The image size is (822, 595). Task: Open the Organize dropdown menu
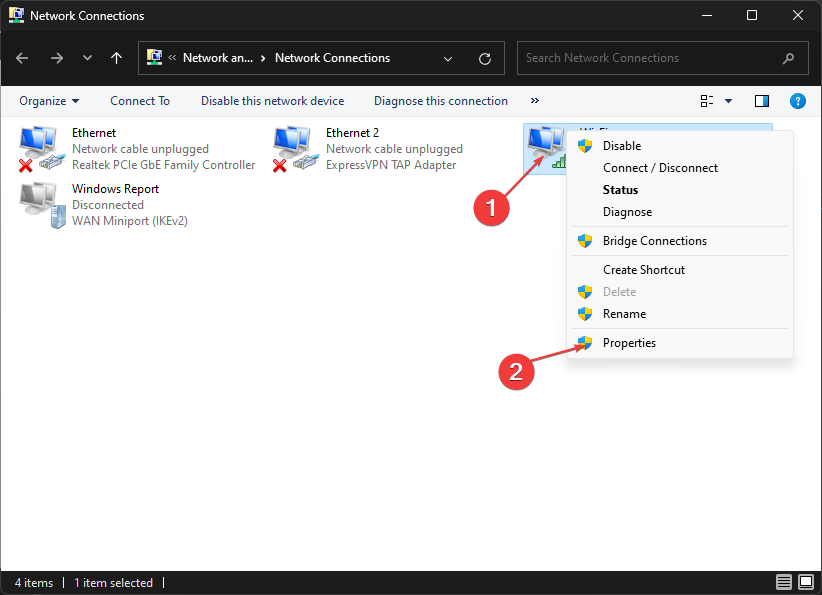(49, 101)
